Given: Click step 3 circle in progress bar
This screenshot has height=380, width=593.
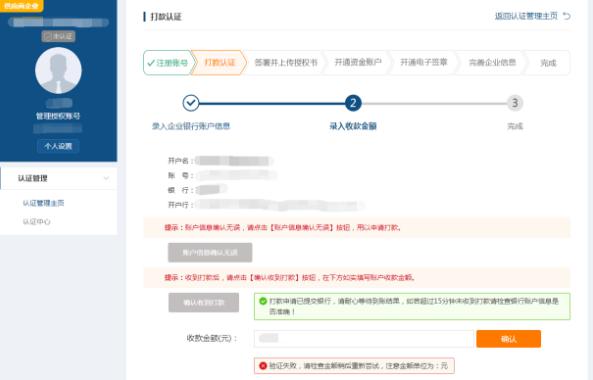Looking at the screenshot, I should click(515, 103).
